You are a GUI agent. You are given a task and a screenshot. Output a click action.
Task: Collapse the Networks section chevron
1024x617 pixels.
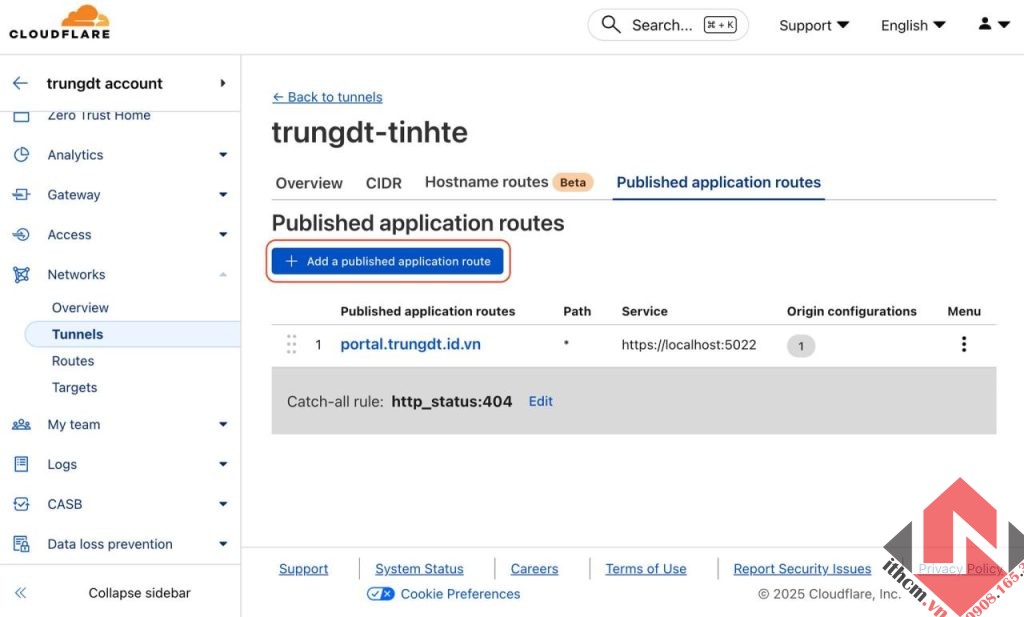click(x=222, y=274)
